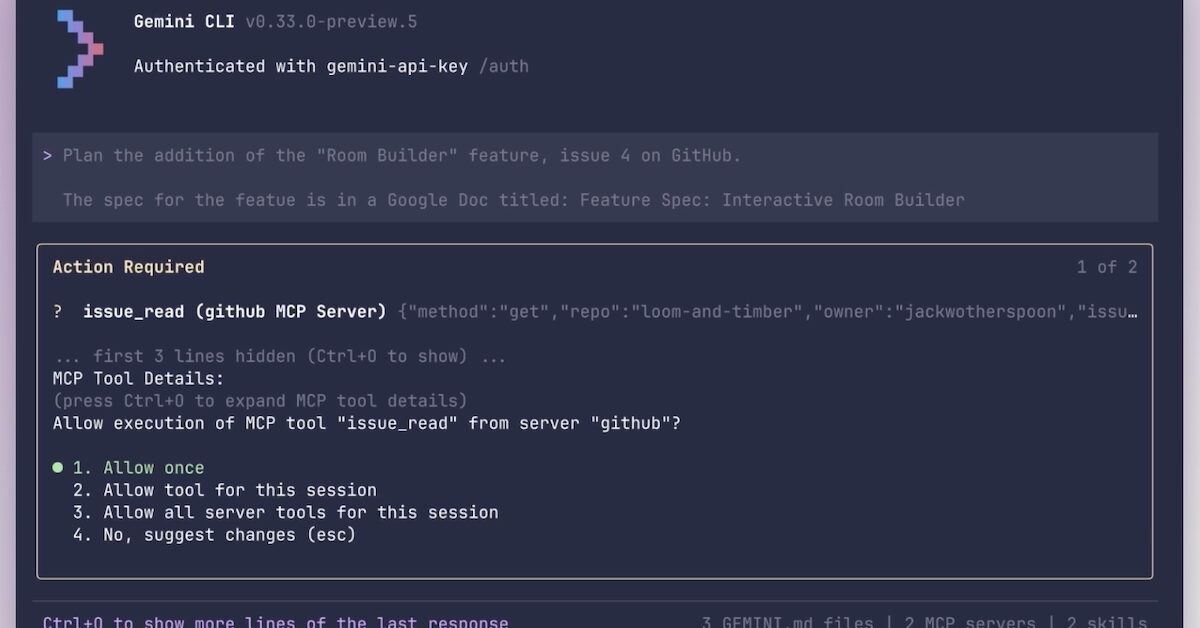Click the question mark before issue_read
The width and height of the screenshot is (1200, 628).
(57, 311)
